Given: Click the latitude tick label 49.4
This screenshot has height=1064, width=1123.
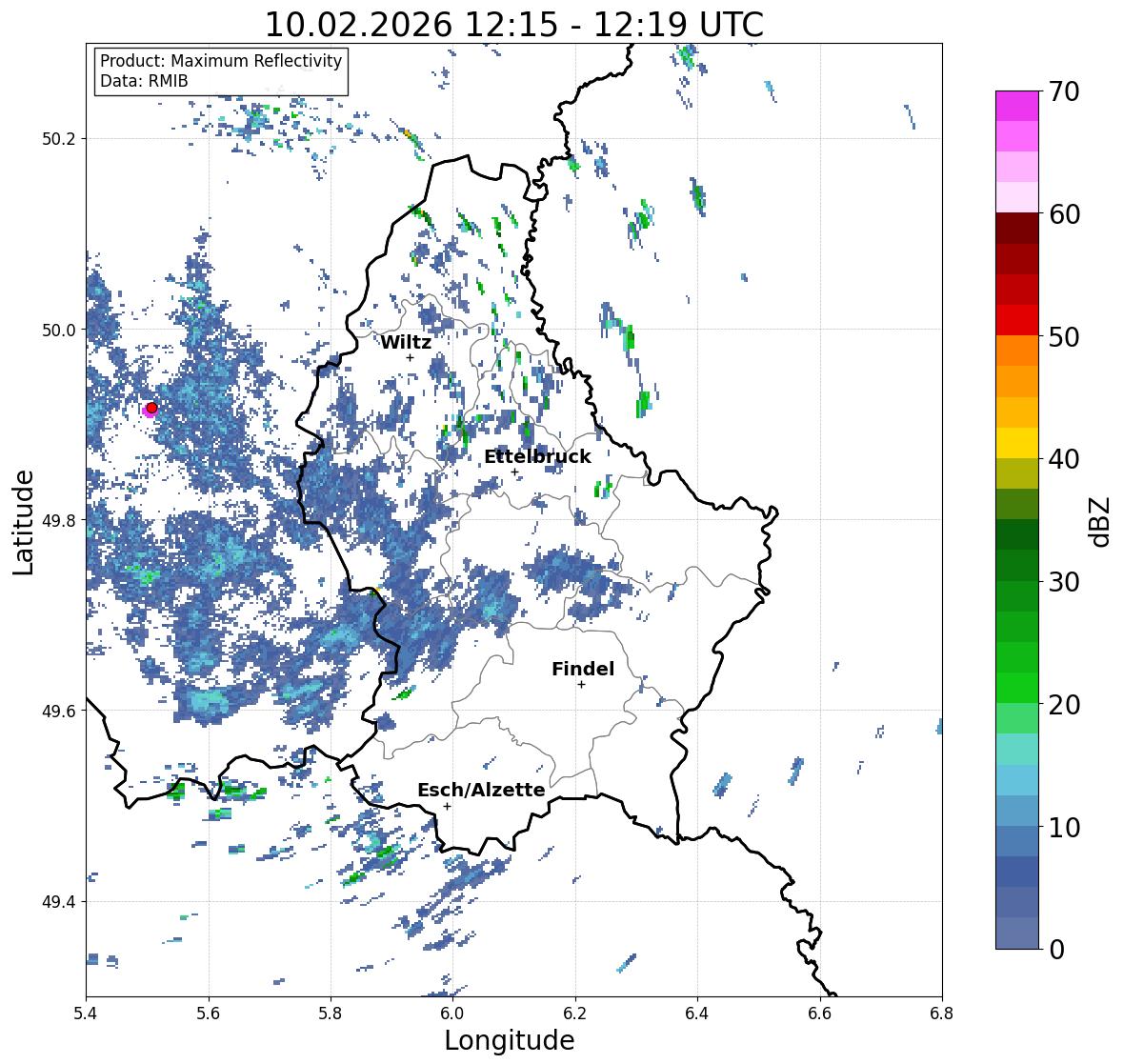Looking at the screenshot, I should point(58,902).
